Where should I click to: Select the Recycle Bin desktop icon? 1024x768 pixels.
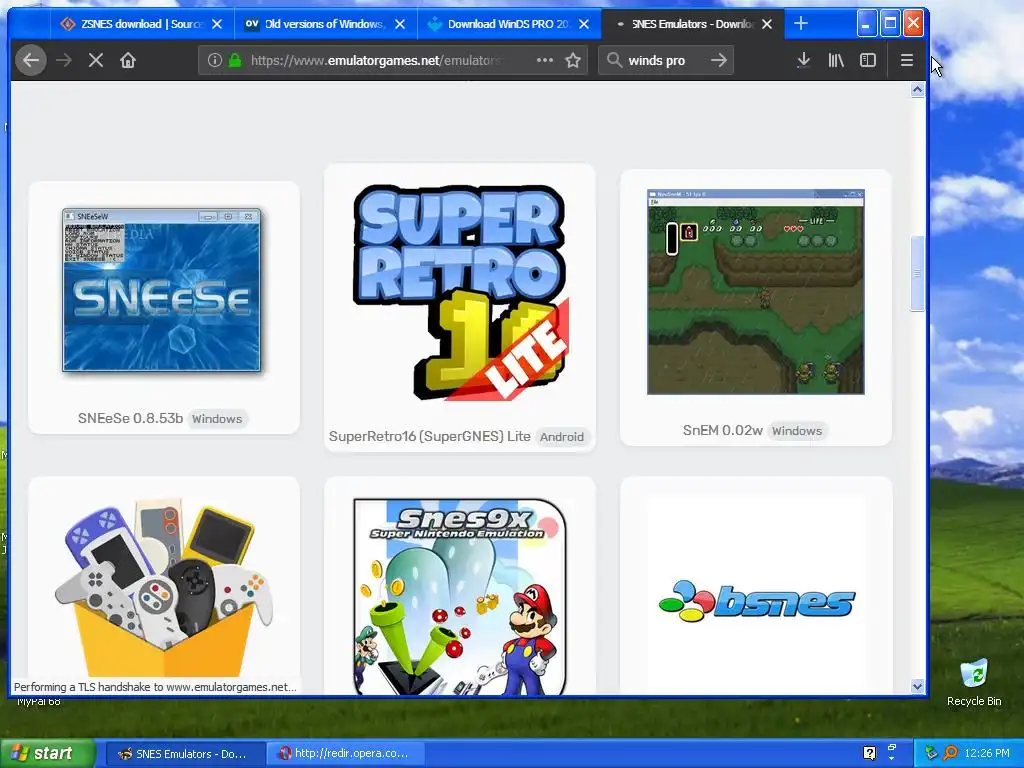click(974, 682)
